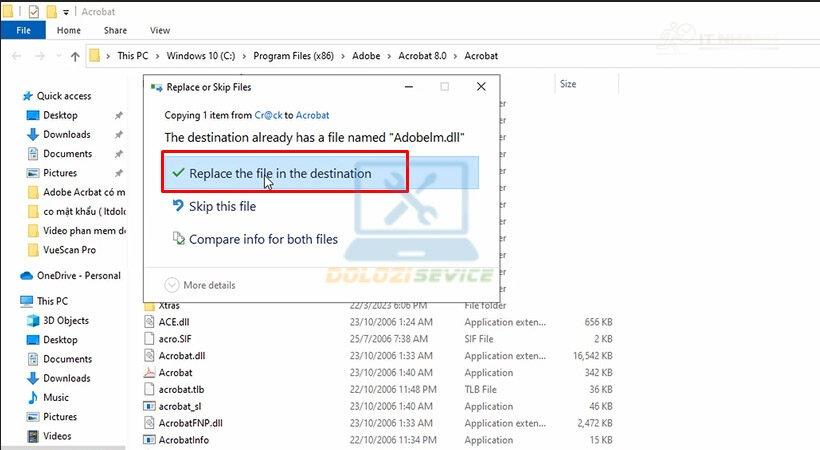
Task: Select Acrobat.dll file icon
Action: (x=150, y=355)
